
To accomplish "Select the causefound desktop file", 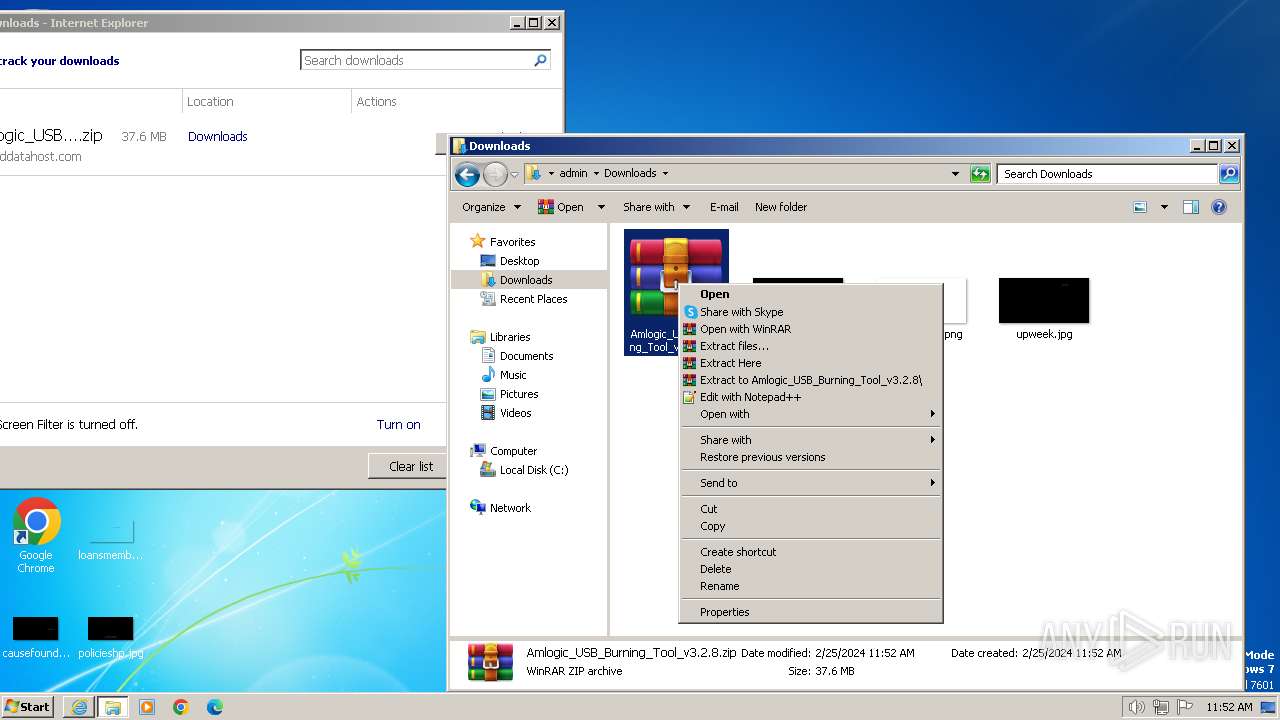I will pos(36,638).
